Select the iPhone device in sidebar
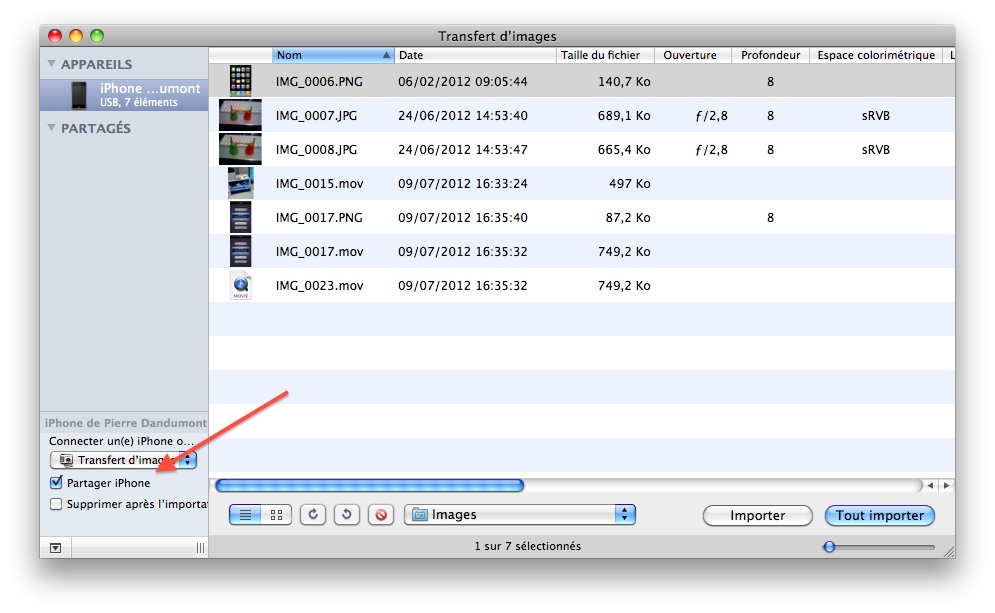The width and height of the screenshot is (995, 613). [125, 95]
